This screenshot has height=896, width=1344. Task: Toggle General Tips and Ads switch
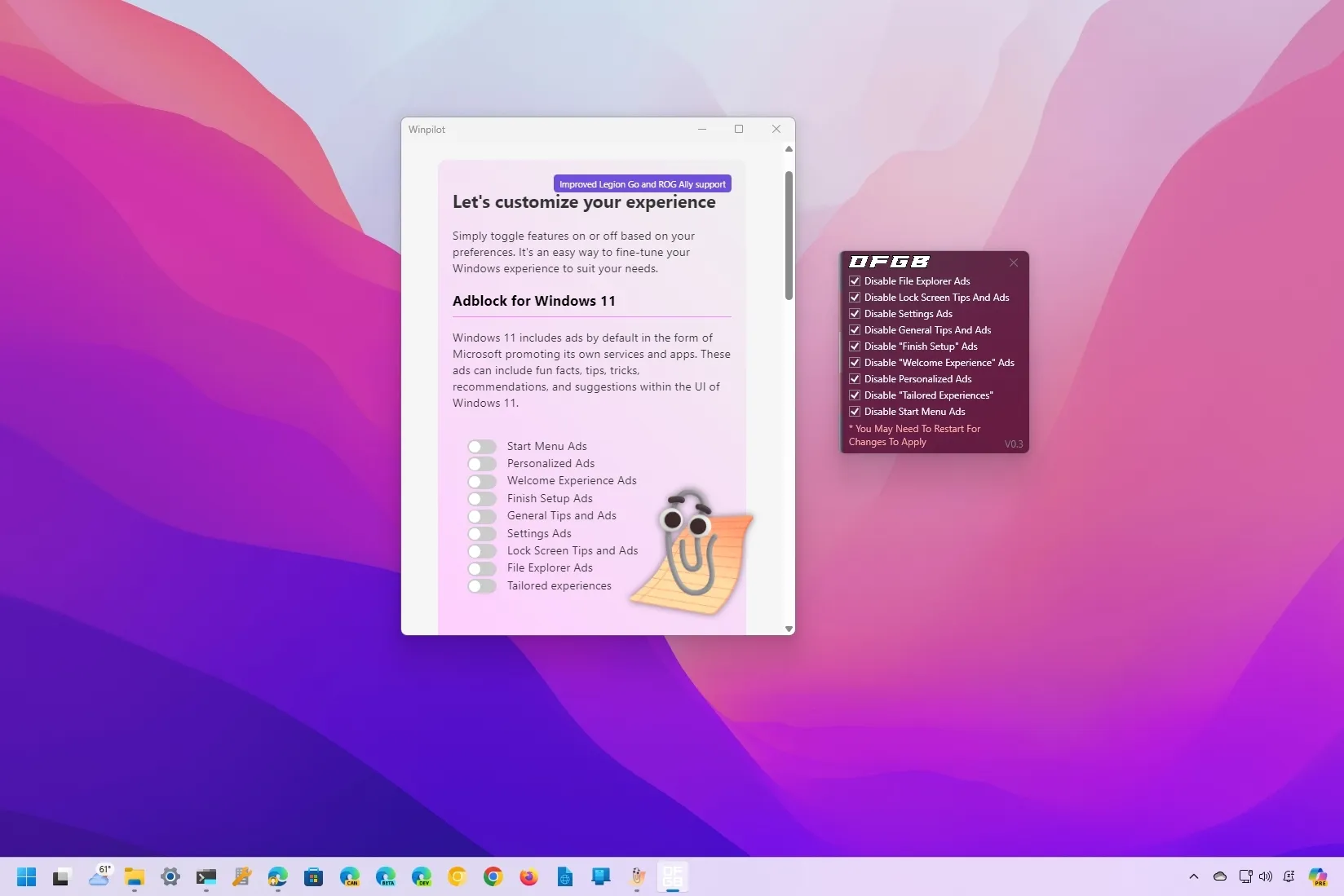482,516
